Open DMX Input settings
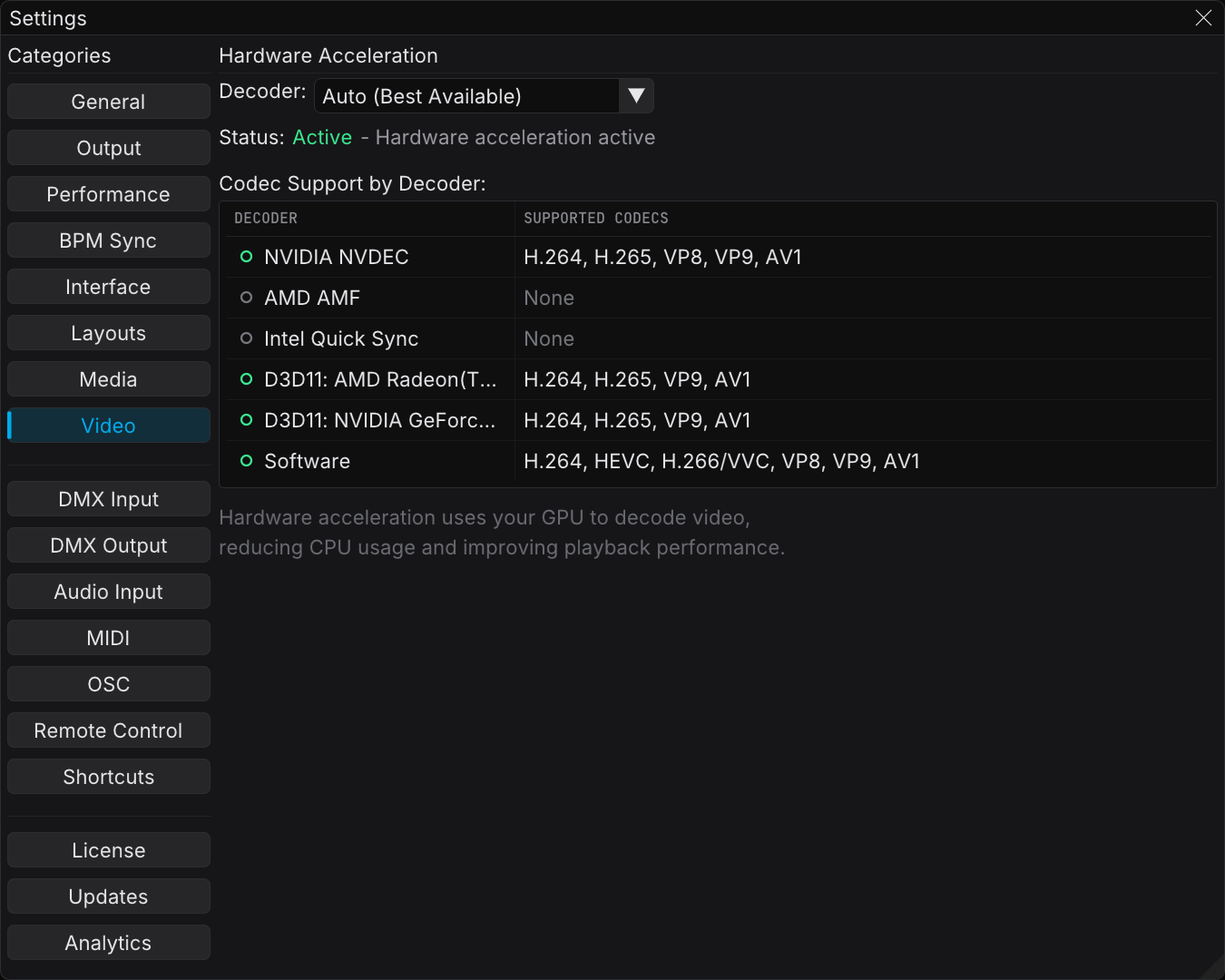The height and width of the screenshot is (980, 1225). tap(109, 499)
